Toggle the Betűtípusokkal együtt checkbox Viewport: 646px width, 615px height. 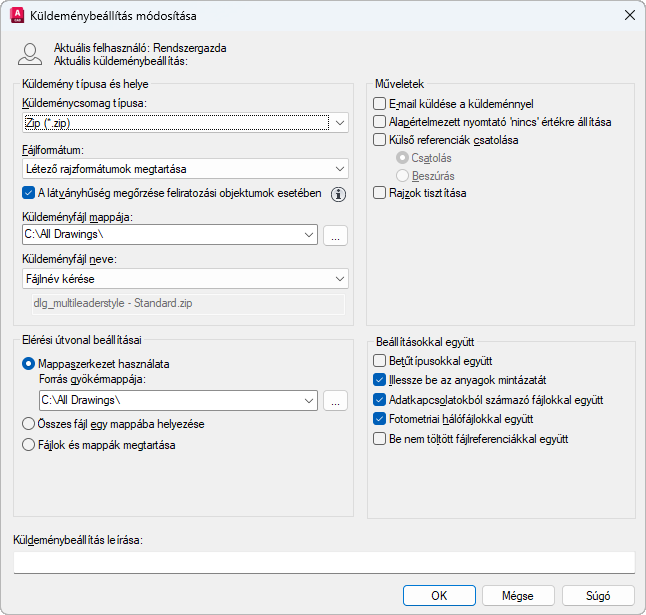point(379,361)
